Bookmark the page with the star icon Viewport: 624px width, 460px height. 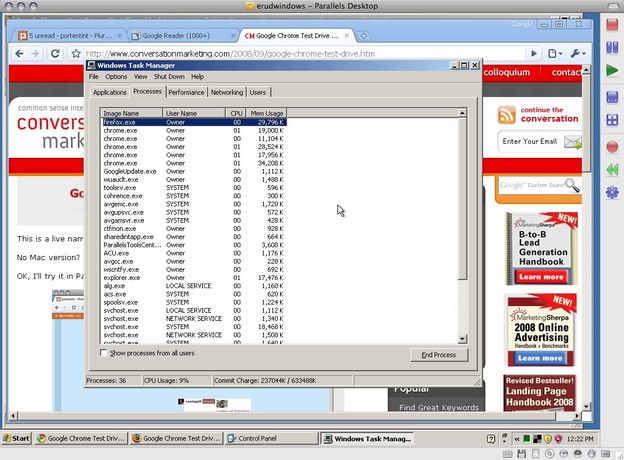tap(76, 53)
